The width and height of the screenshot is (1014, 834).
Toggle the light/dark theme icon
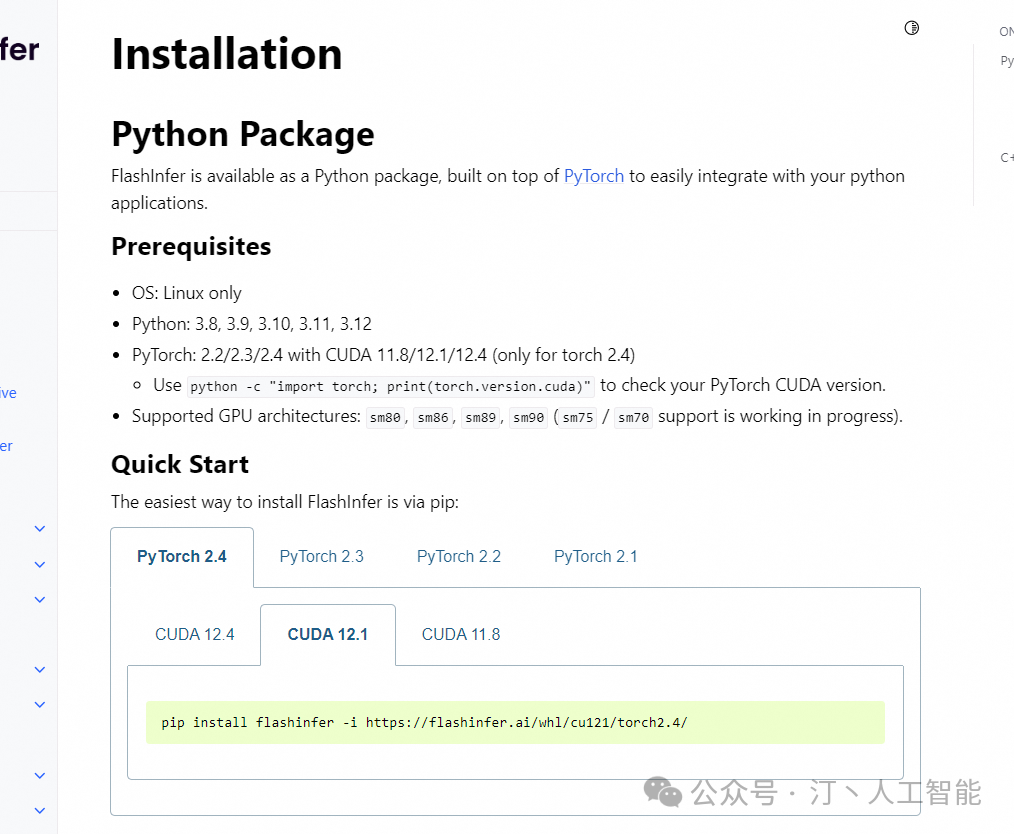(x=911, y=28)
